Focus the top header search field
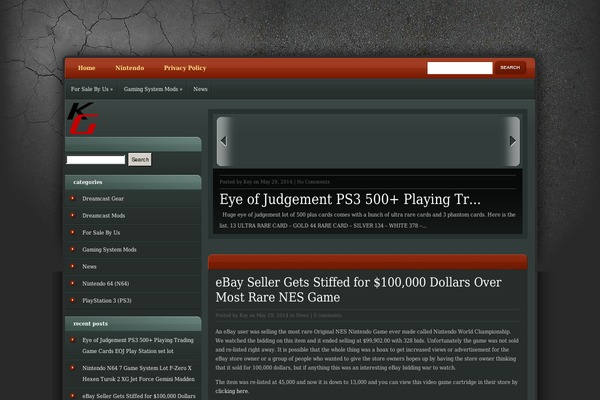The height and width of the screenshot is (400, 600). pyautogui.click(x=460, y=68)
